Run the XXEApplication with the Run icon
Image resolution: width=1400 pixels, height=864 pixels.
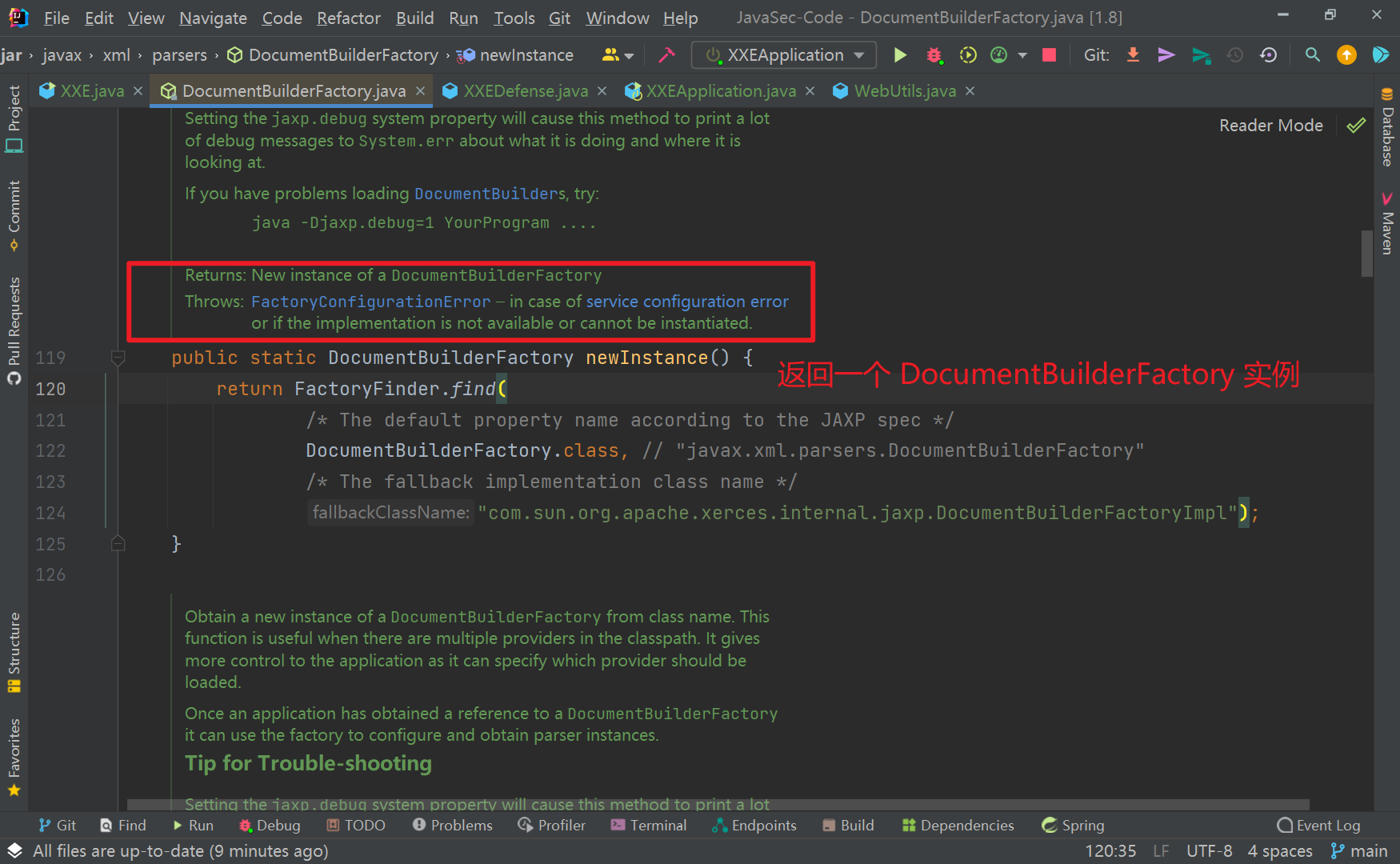[900, 54]
